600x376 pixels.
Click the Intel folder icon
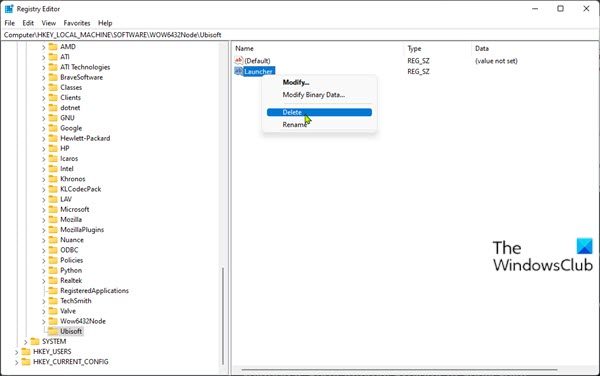click(53, 169)
